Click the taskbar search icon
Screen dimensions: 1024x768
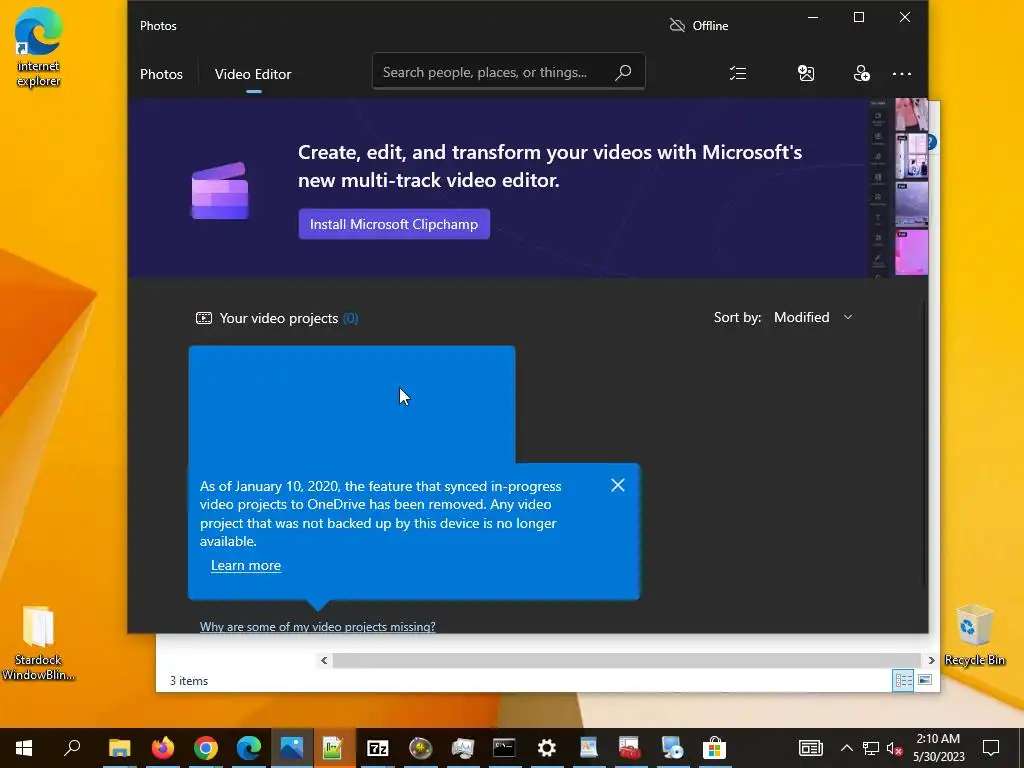tap(72, 748)
